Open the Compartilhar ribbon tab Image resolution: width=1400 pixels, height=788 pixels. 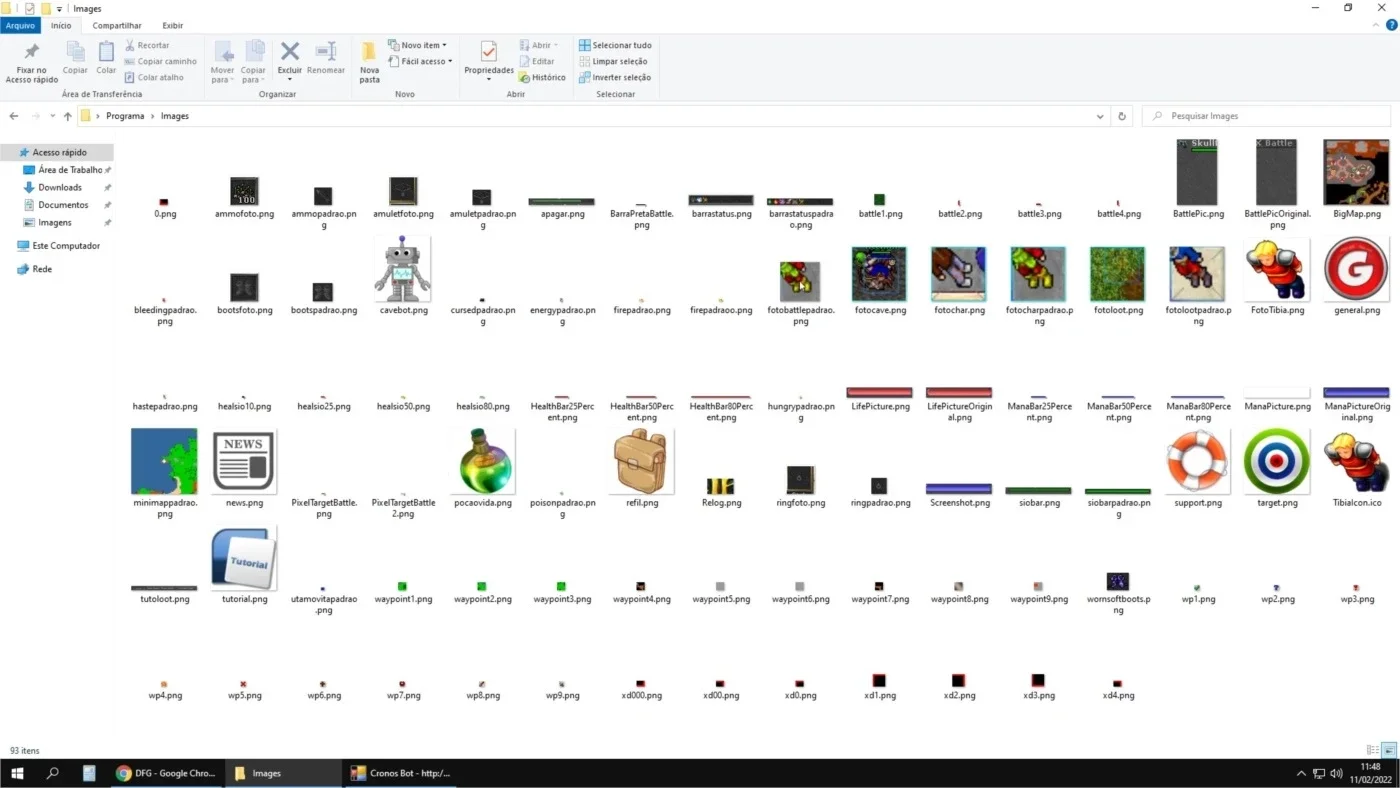point(117,25)
